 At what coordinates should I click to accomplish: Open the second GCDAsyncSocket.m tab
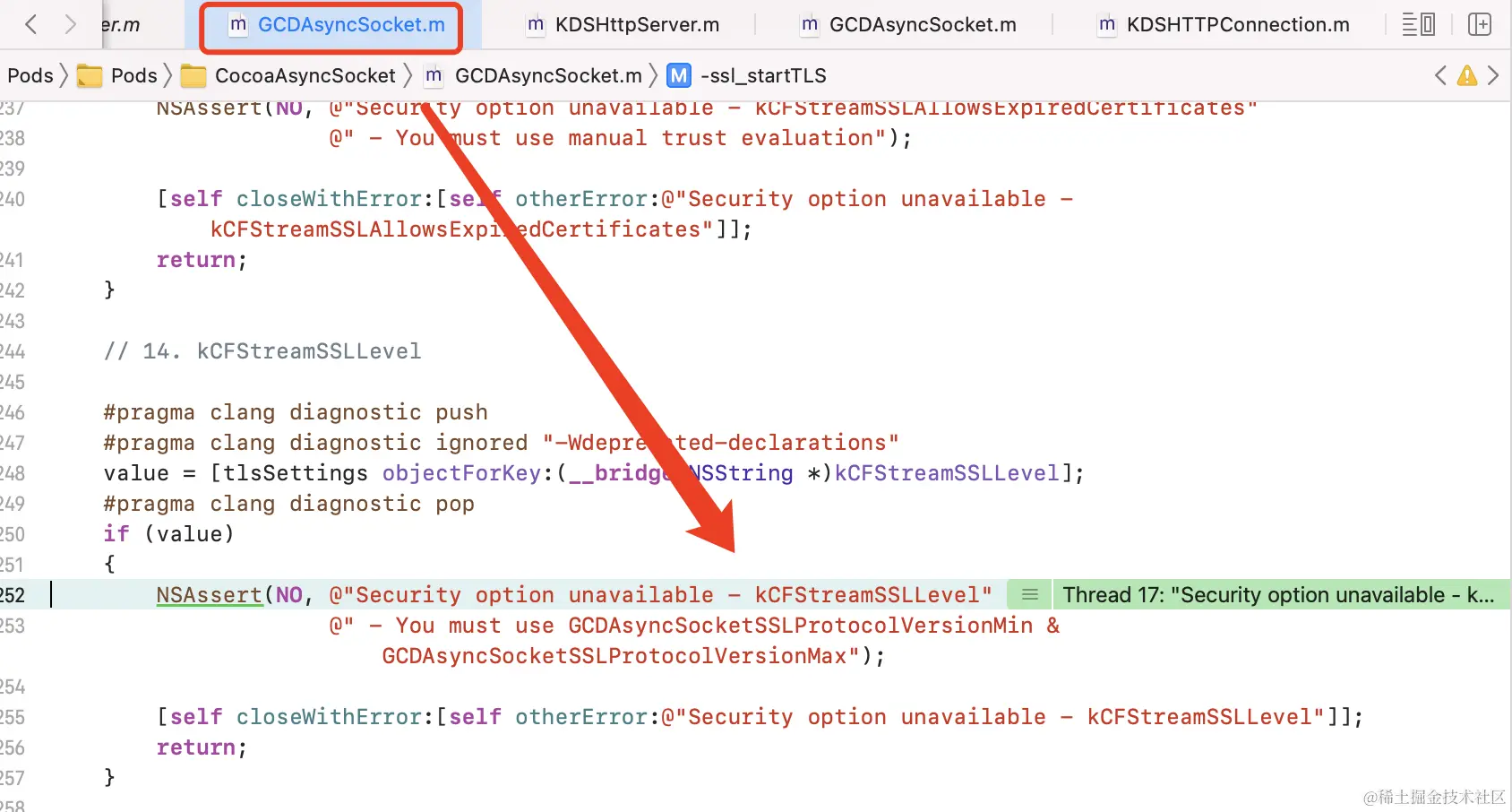[x=909, y=25]
